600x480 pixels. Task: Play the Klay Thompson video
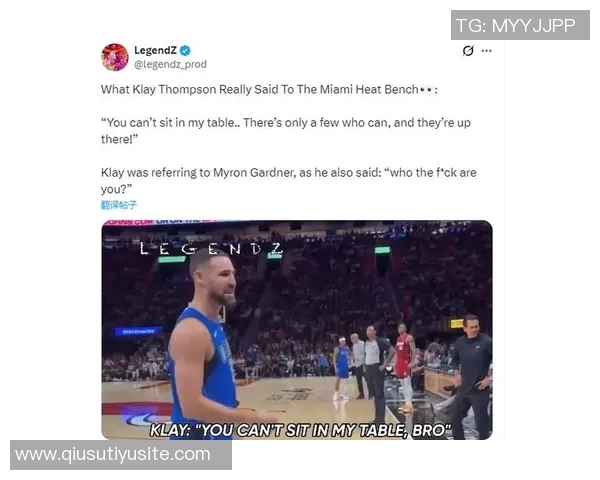pyautogui.click(x=297, y=330)
